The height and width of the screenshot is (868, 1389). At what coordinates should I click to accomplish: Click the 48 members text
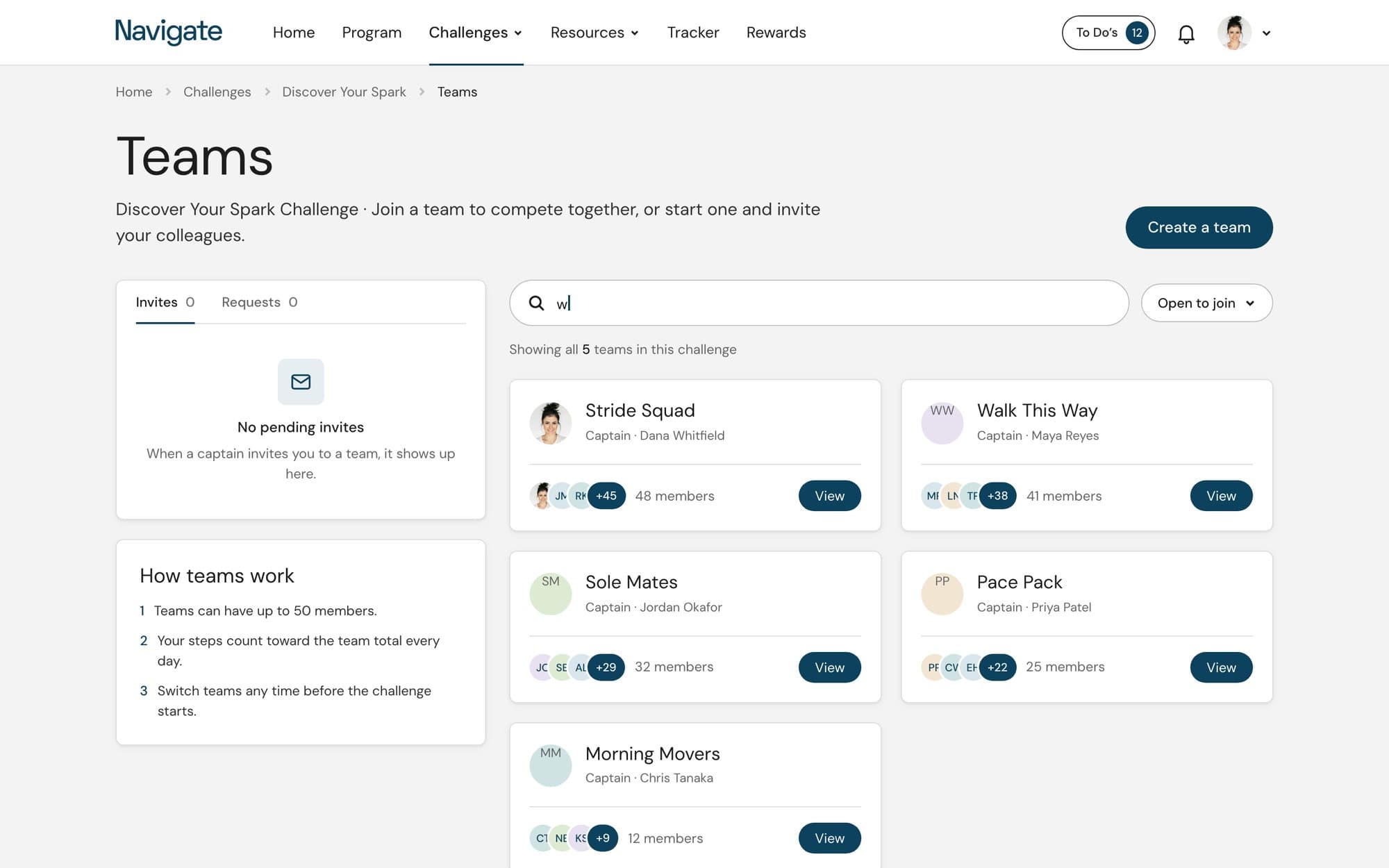tap(674, 496)
